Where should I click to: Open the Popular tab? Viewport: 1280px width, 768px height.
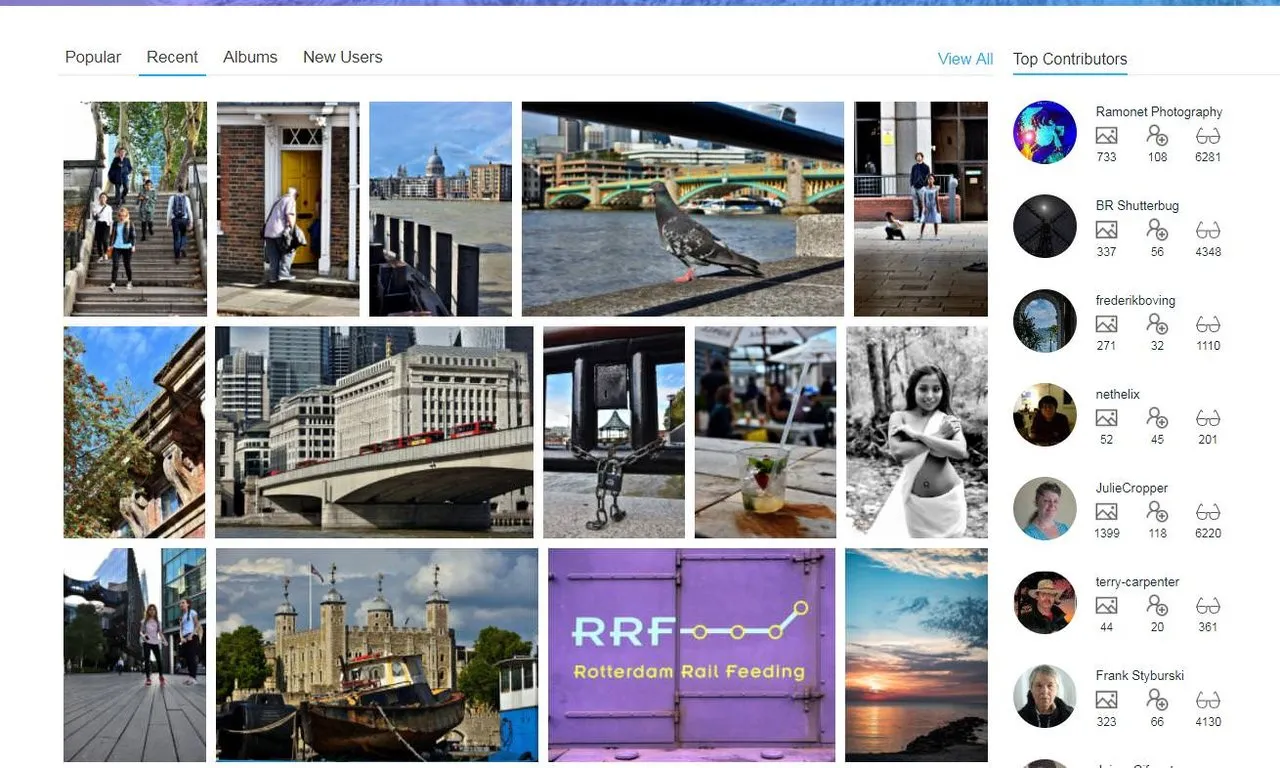(93, 57)
